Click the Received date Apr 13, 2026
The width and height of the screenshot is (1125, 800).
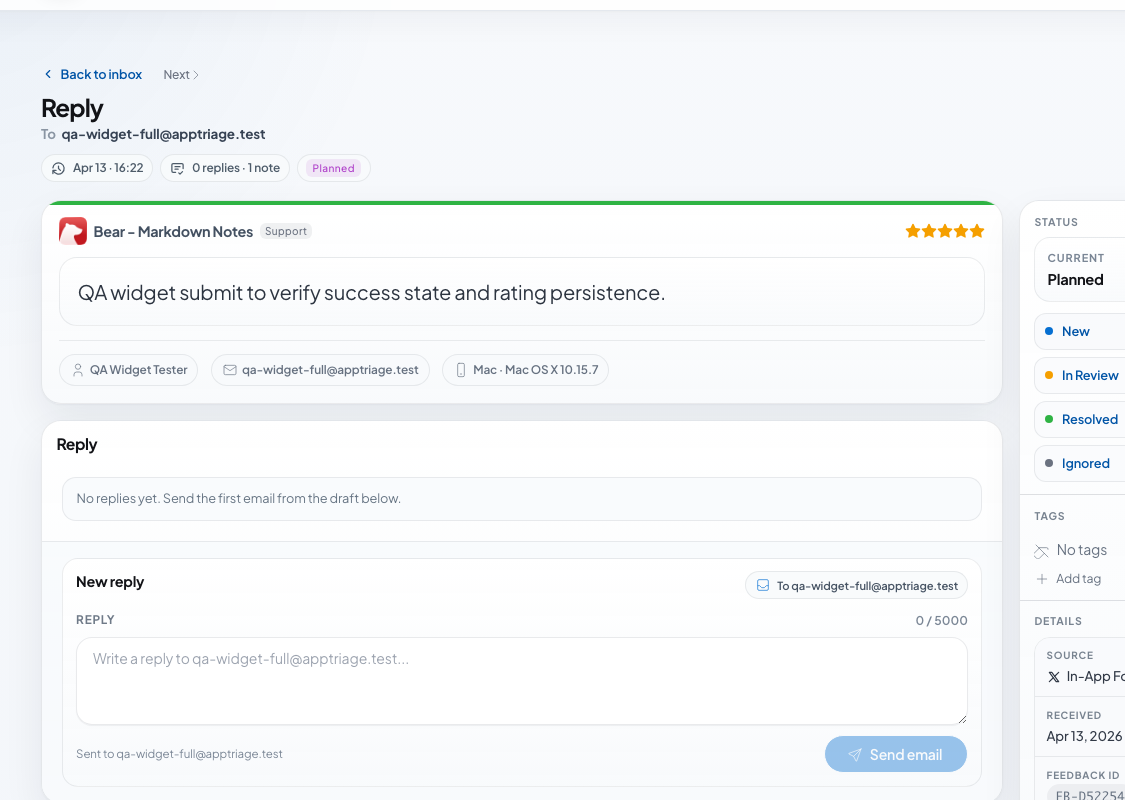pyautogui.click(x=1085, y=736)
